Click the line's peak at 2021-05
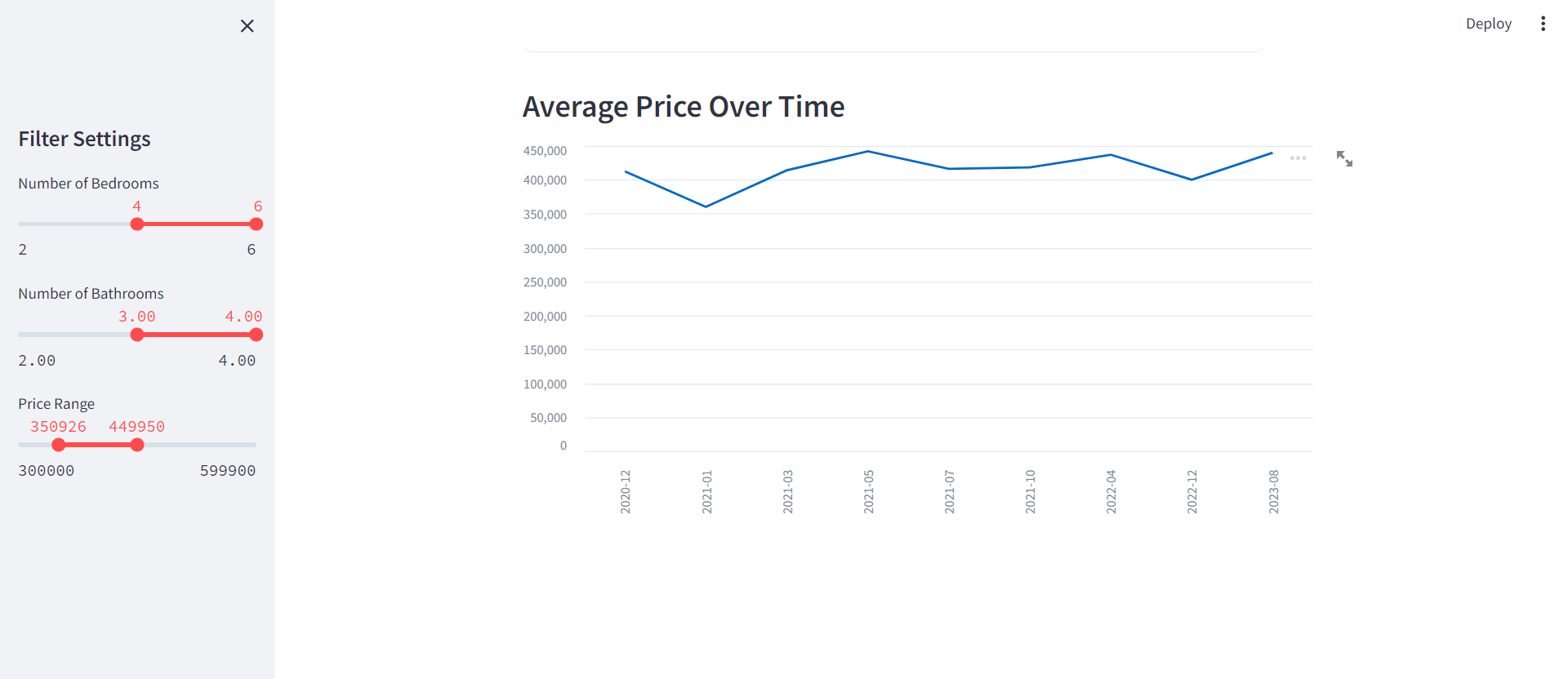Screen dimensions: 1568x679 [x=868, y=152]
